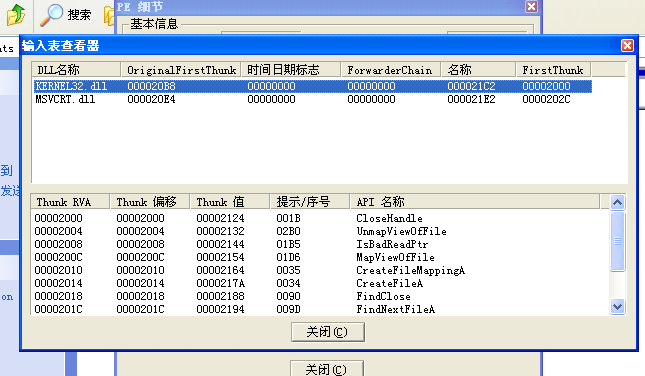Sort by DLL名称 column header
Viewport: 645px width, 376px height.
coord(77,70)
